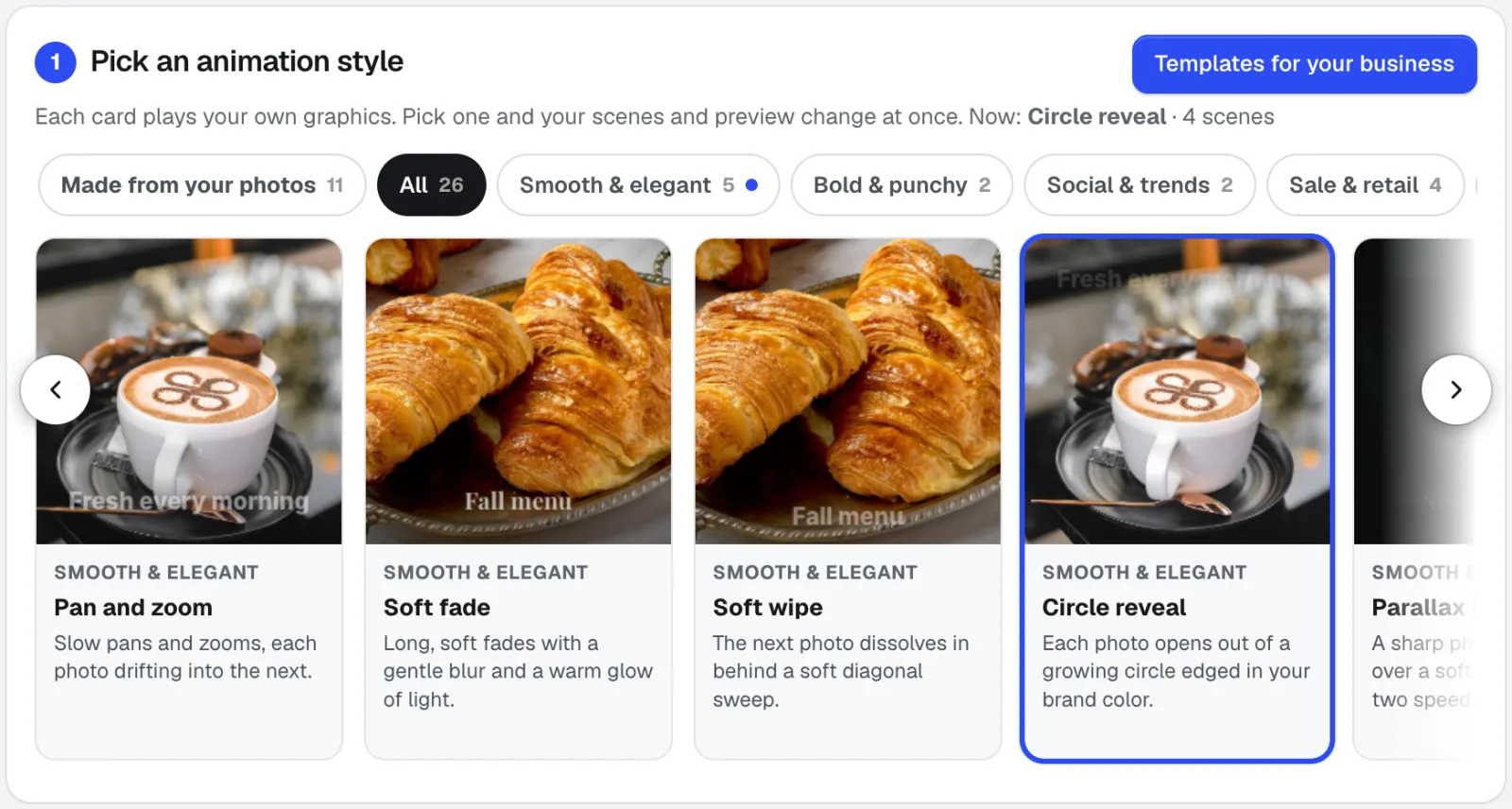Choose the Soft fade croissant preview
Image resolution: width=1512 pixels, height=809 pixels.
click(x=519, y=391)
